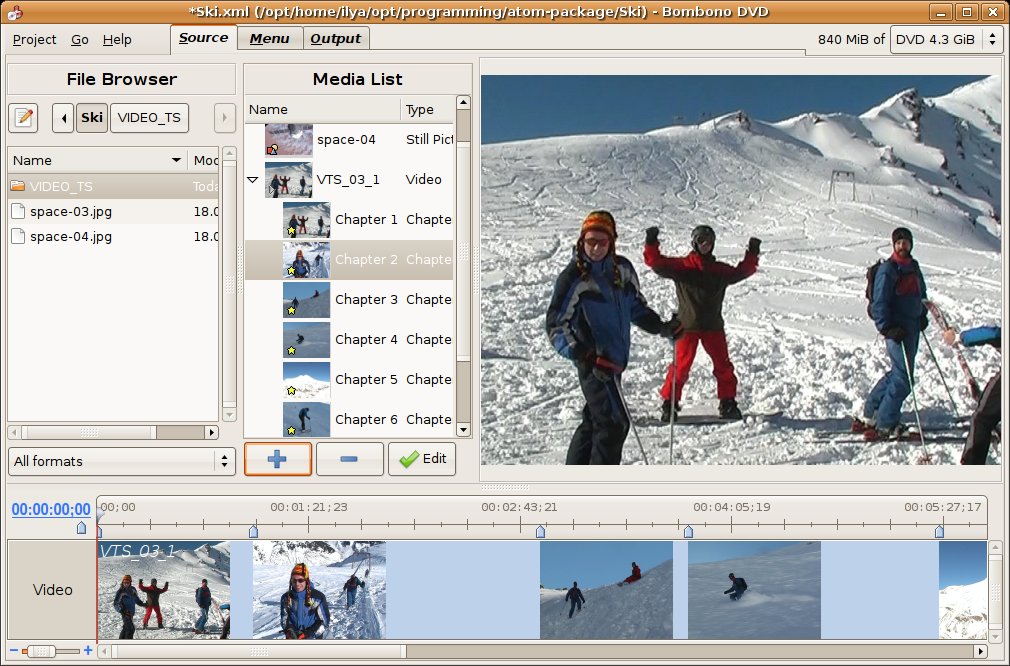Open the Name column sort dropdown
1010x666 pixels.
[x=96, y=160]
